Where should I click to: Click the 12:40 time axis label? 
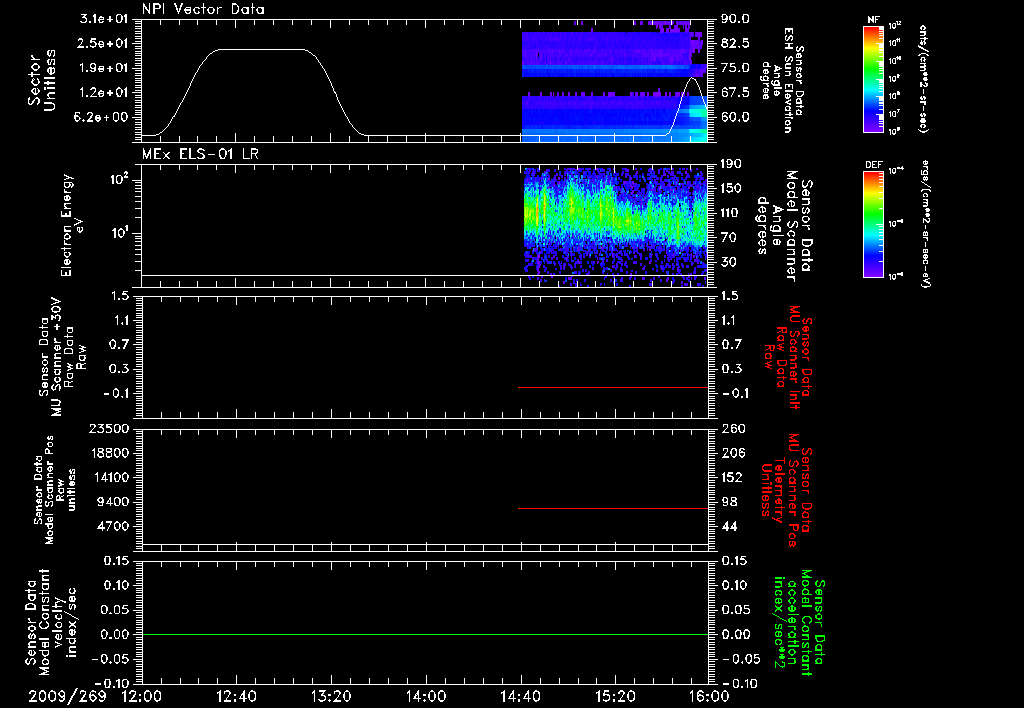(236, 696)
